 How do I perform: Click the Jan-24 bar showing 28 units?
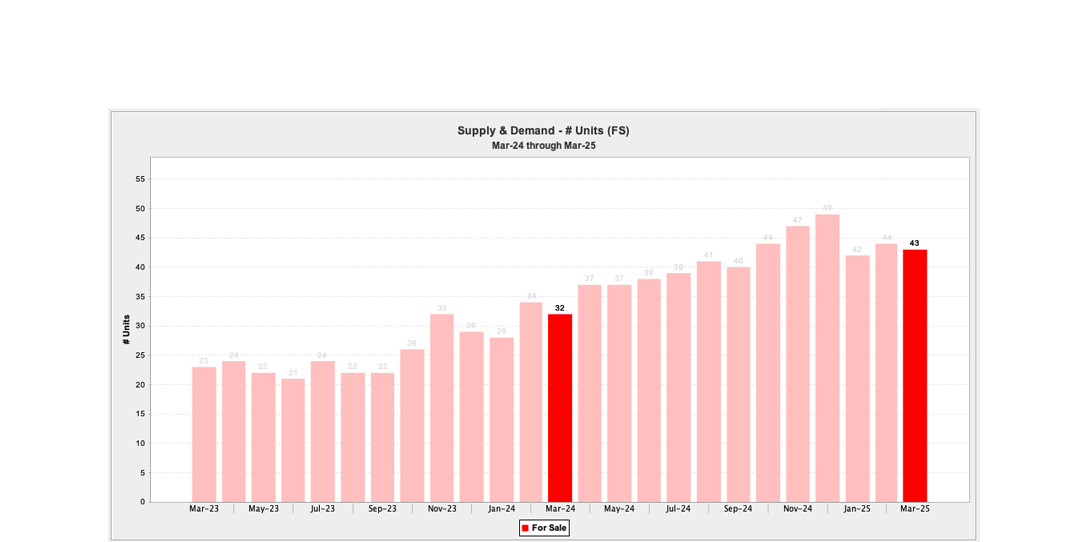pos(501,420)
